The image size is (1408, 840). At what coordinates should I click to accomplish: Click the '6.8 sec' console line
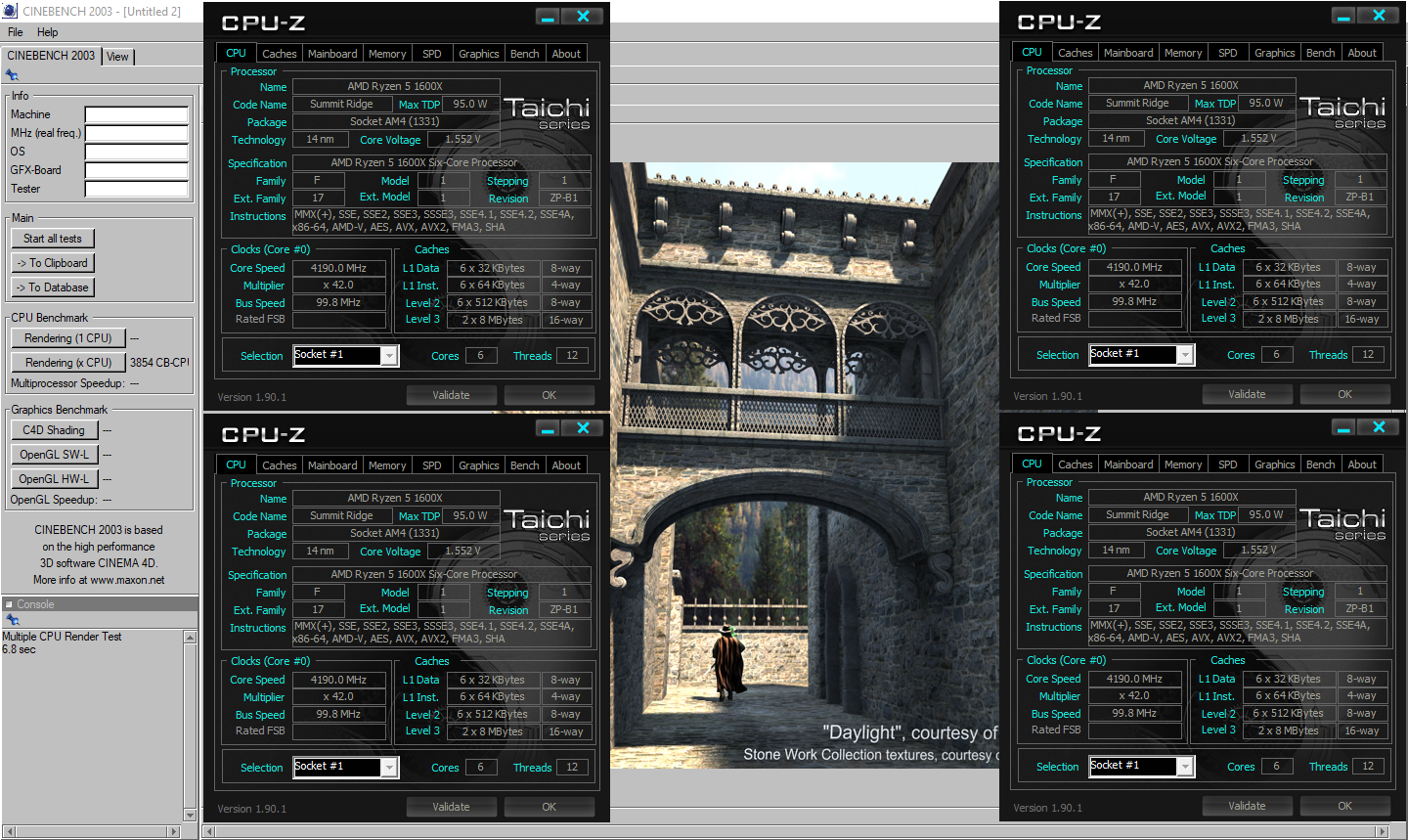[x=19, y=649]
